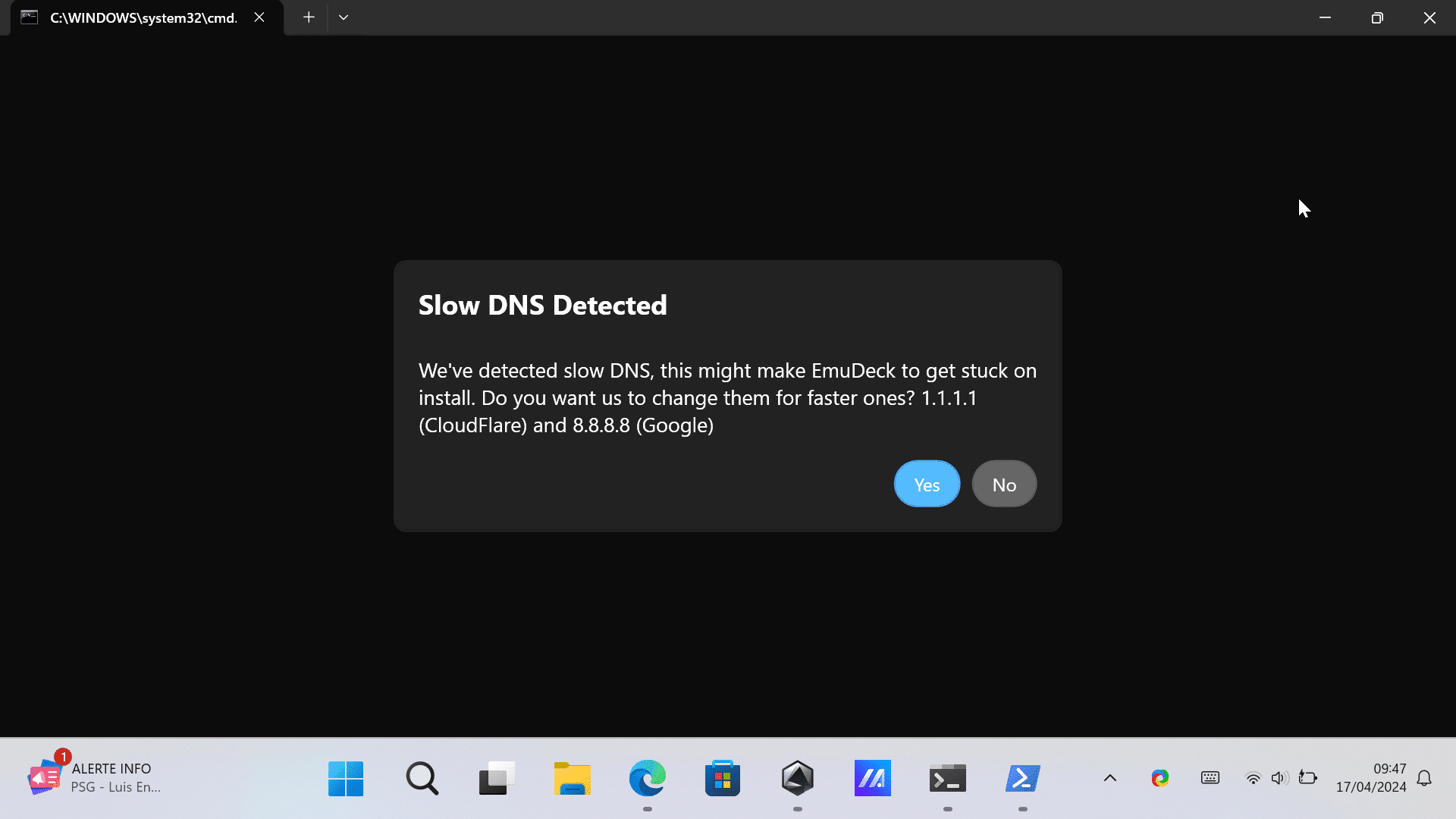Open Task View on the taskbar
This screenshot has width=1456, height=819.
click(497, 778)
